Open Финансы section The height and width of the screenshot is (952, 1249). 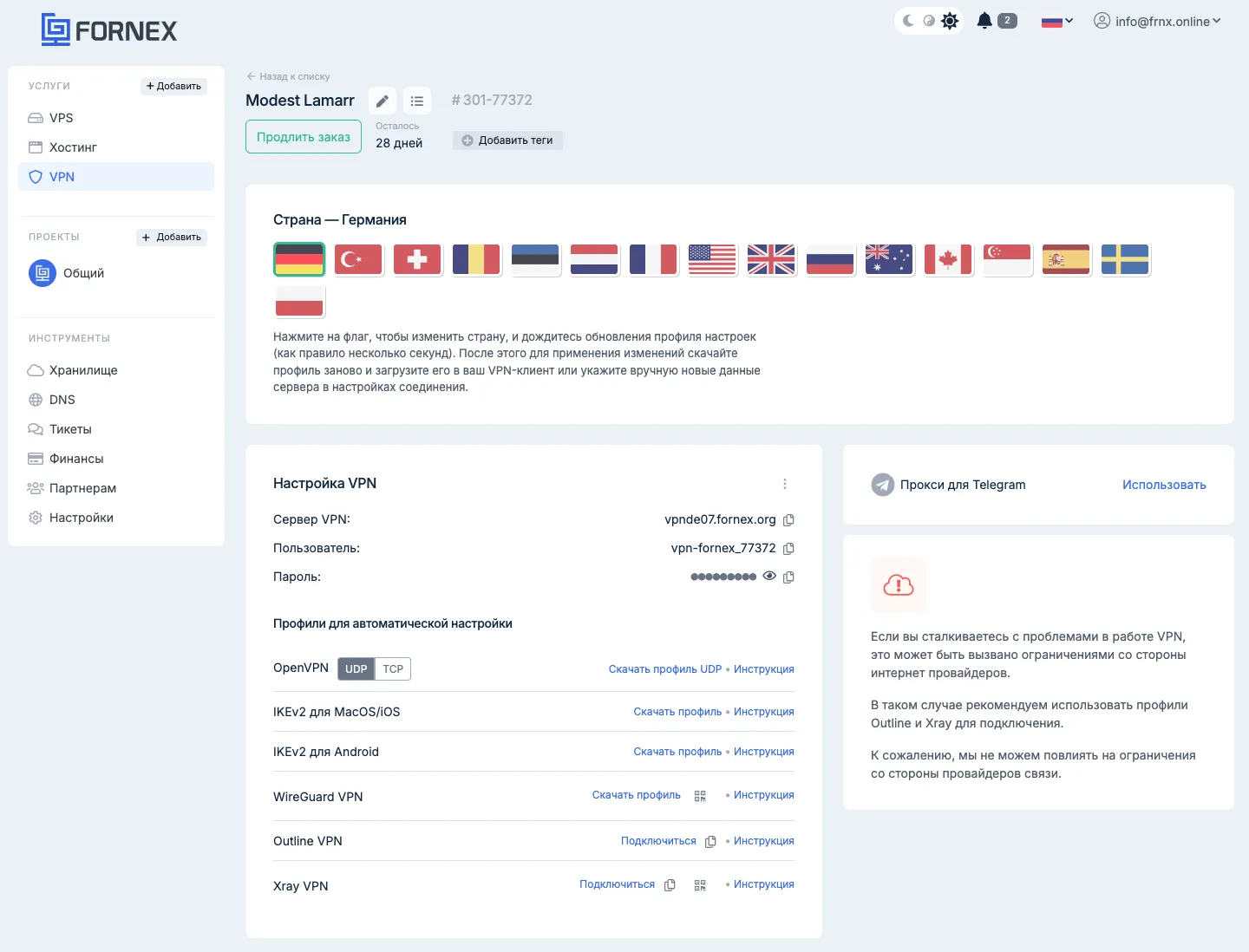coord(116,459)
